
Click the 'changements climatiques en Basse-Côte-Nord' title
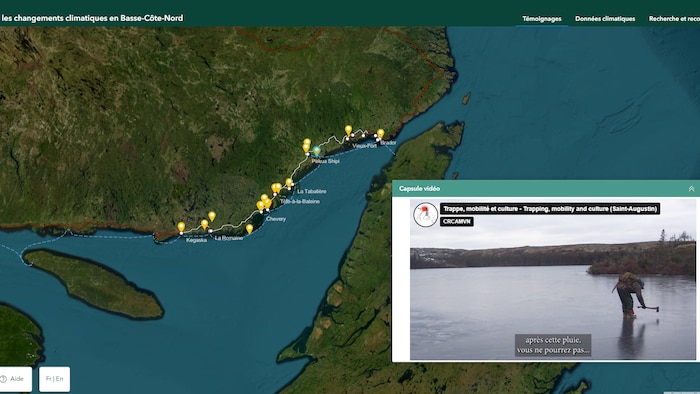click(x=92, y=18)
